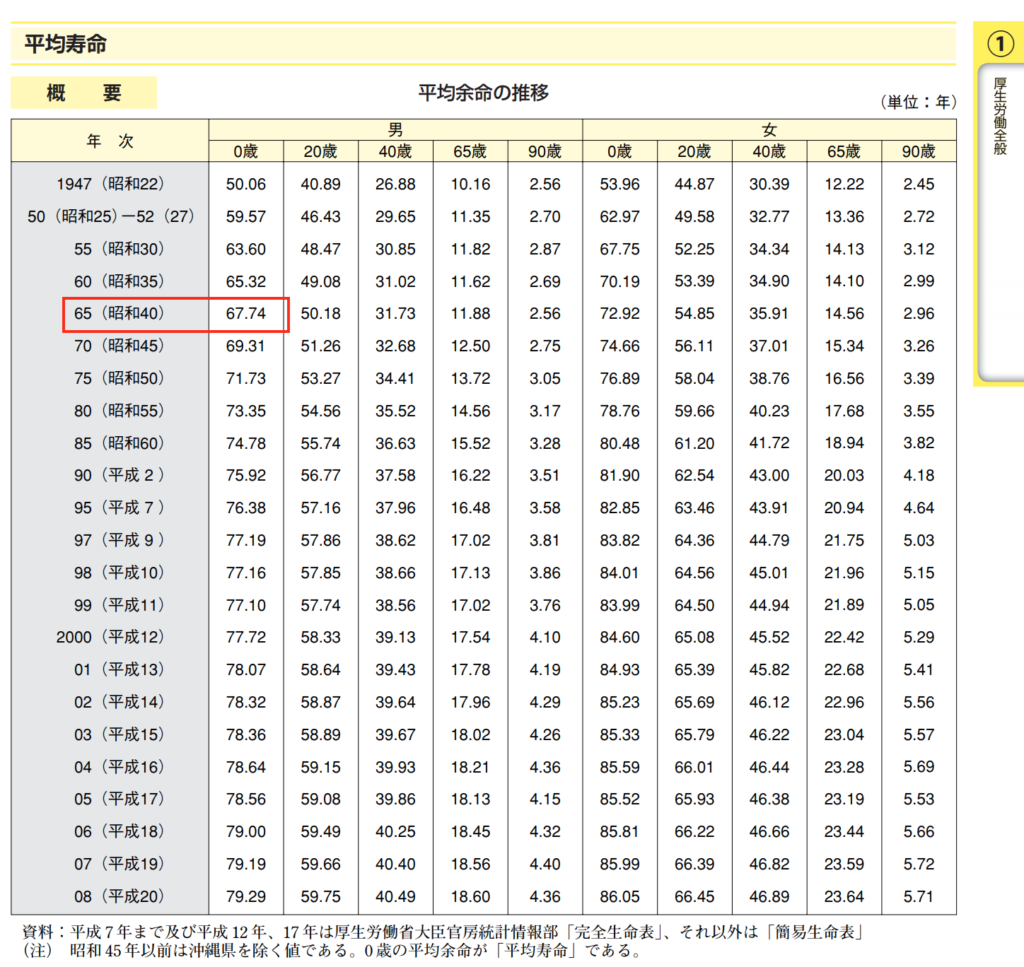1024x967 pixels.
Task: Click the （注）note line at bottom
Action: [x=330, y=950]
